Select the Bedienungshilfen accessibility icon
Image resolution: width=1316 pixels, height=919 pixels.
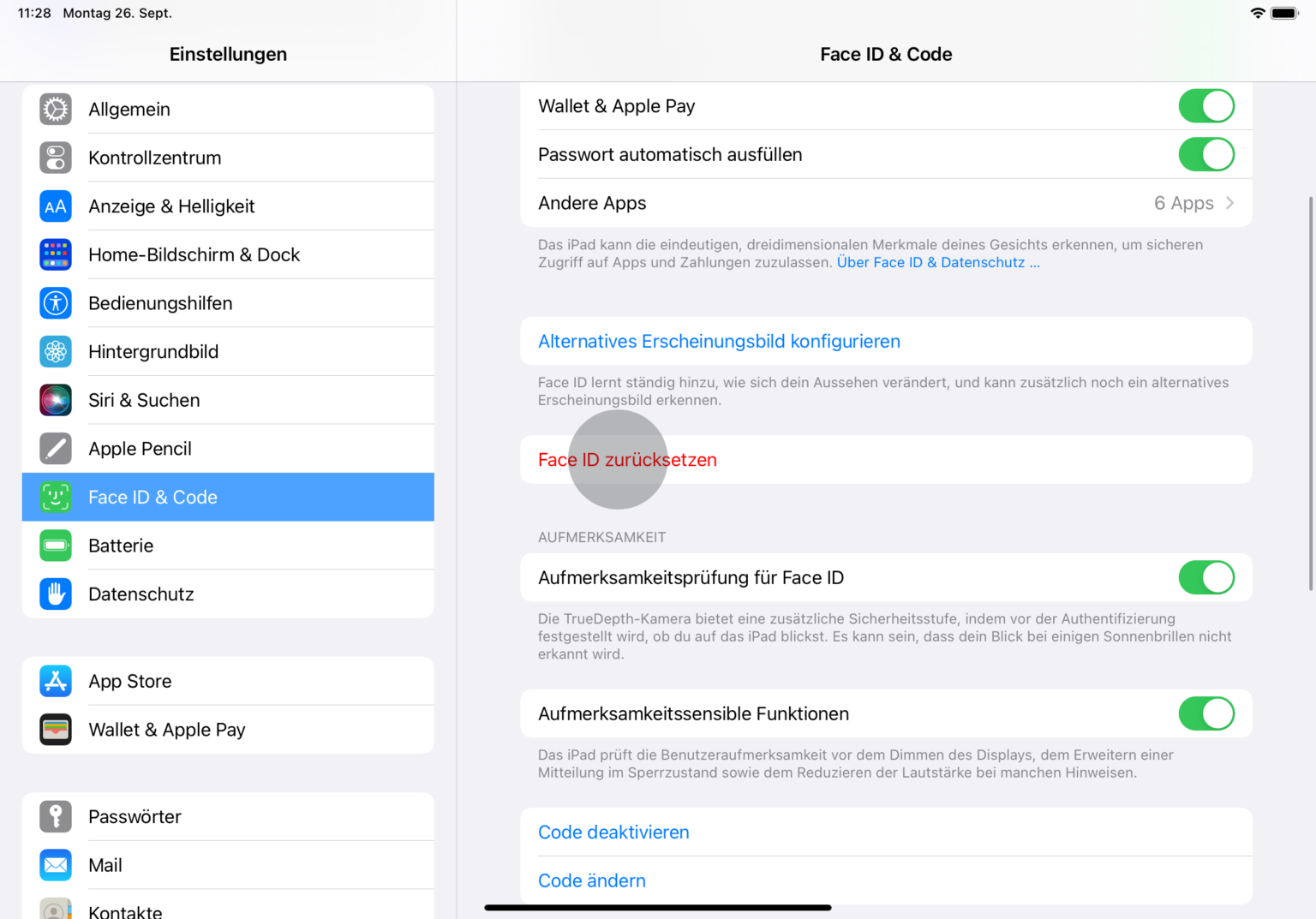click(x=55, y=302)
